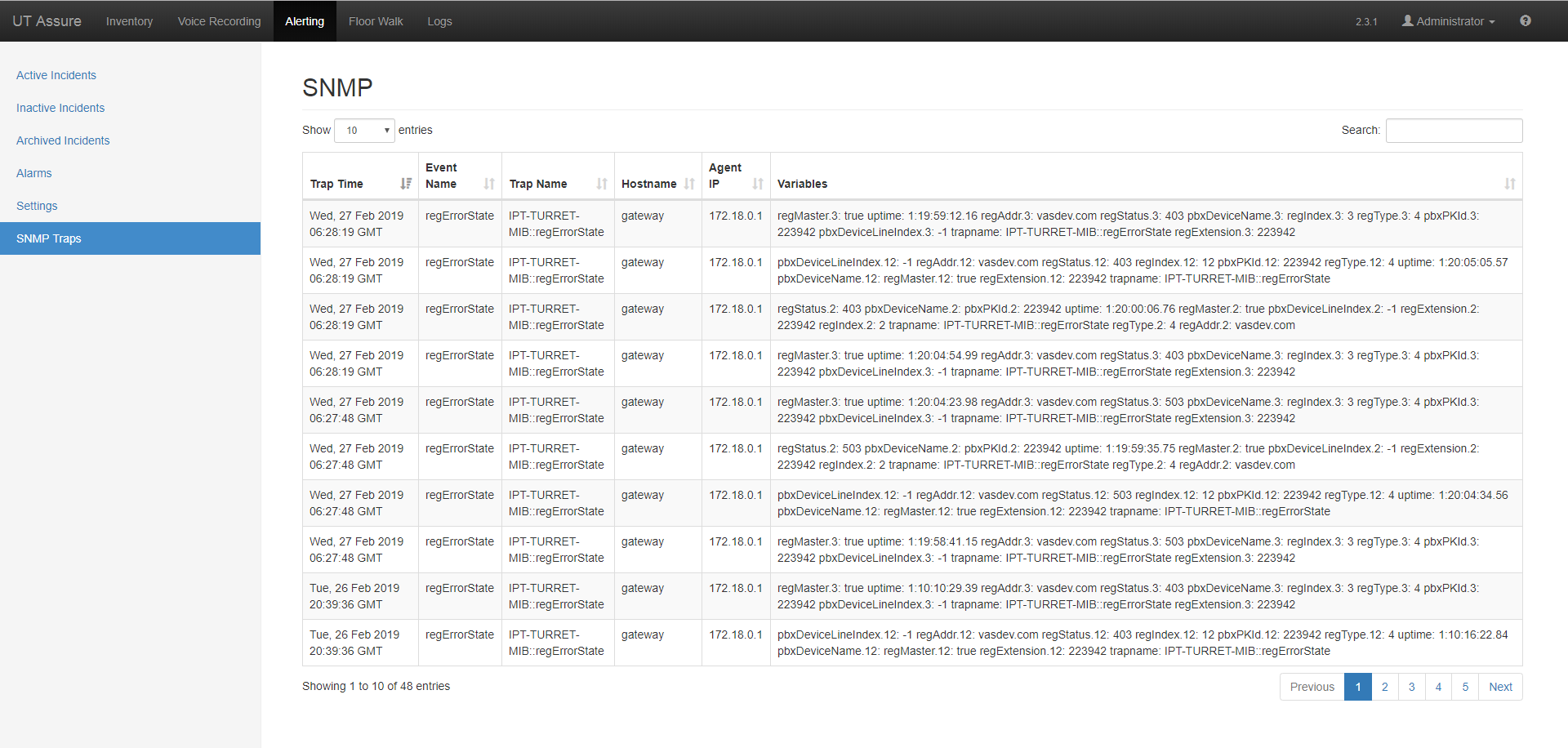
Task: Click the Hostname column header text
Action: [648, 184]
